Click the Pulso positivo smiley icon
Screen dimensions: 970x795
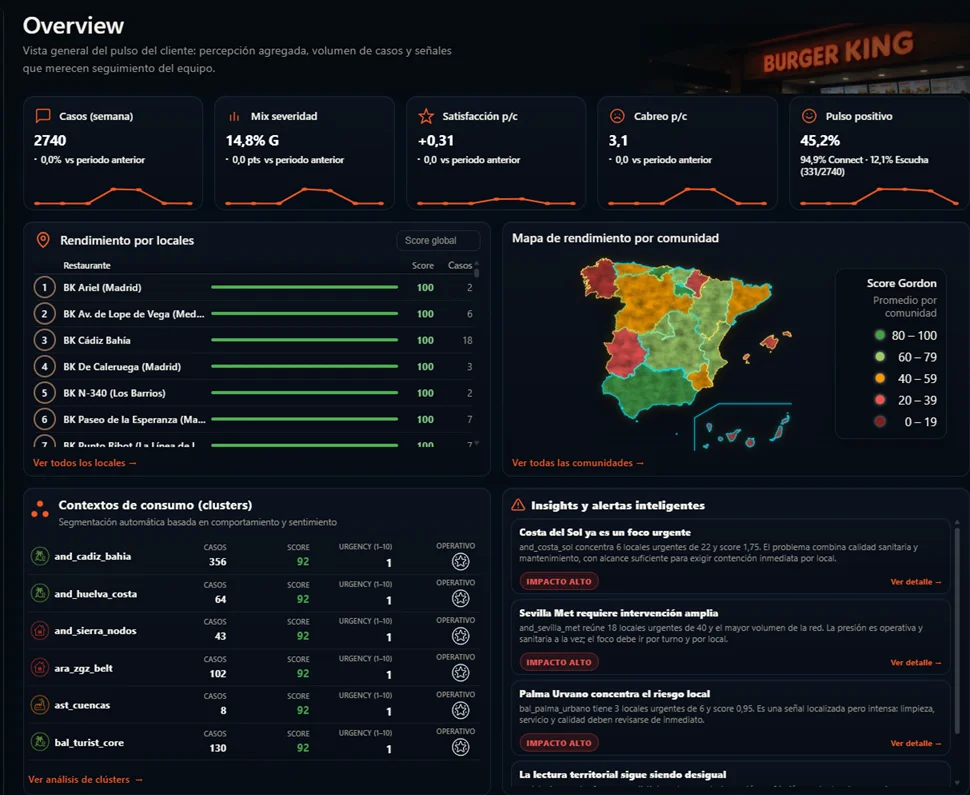pyautogui.click(x=809, y=116)
